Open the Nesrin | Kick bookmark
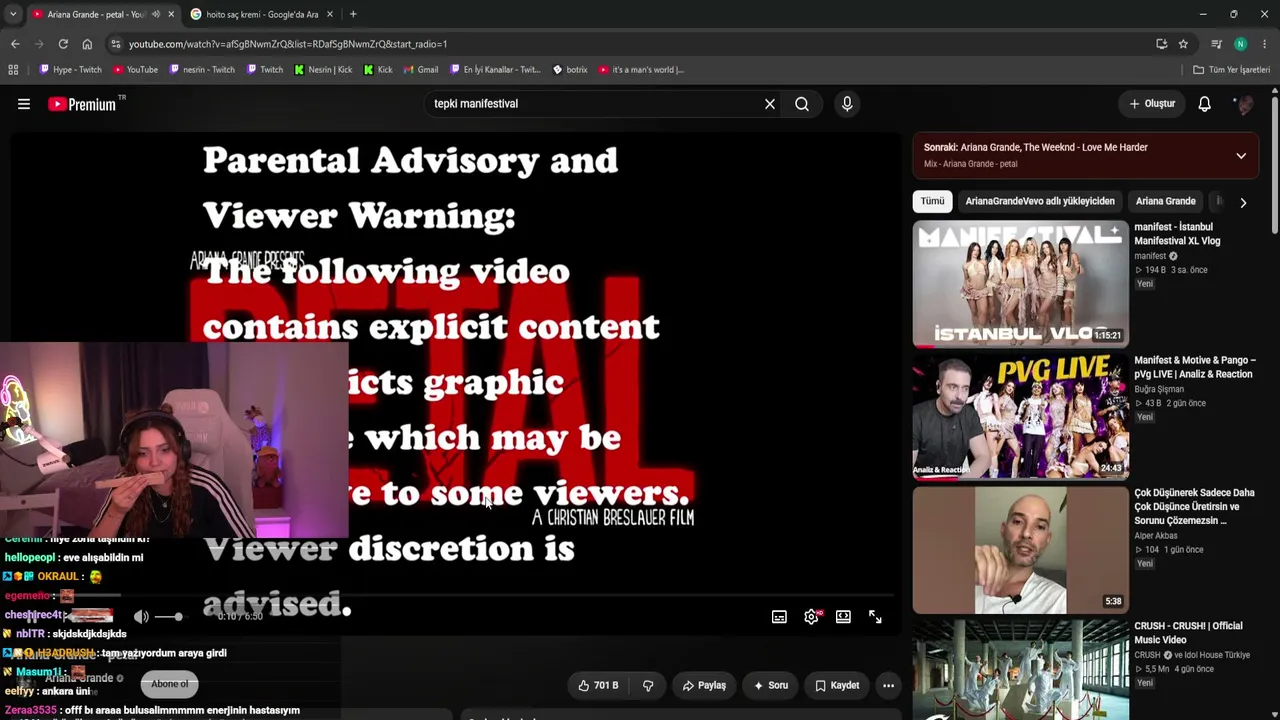 [323, 70]
